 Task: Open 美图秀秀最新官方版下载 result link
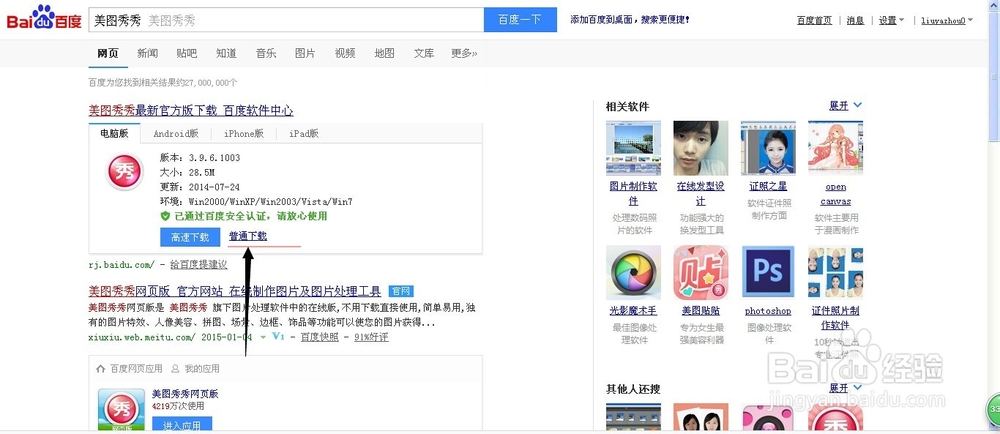tap(191, 111)
